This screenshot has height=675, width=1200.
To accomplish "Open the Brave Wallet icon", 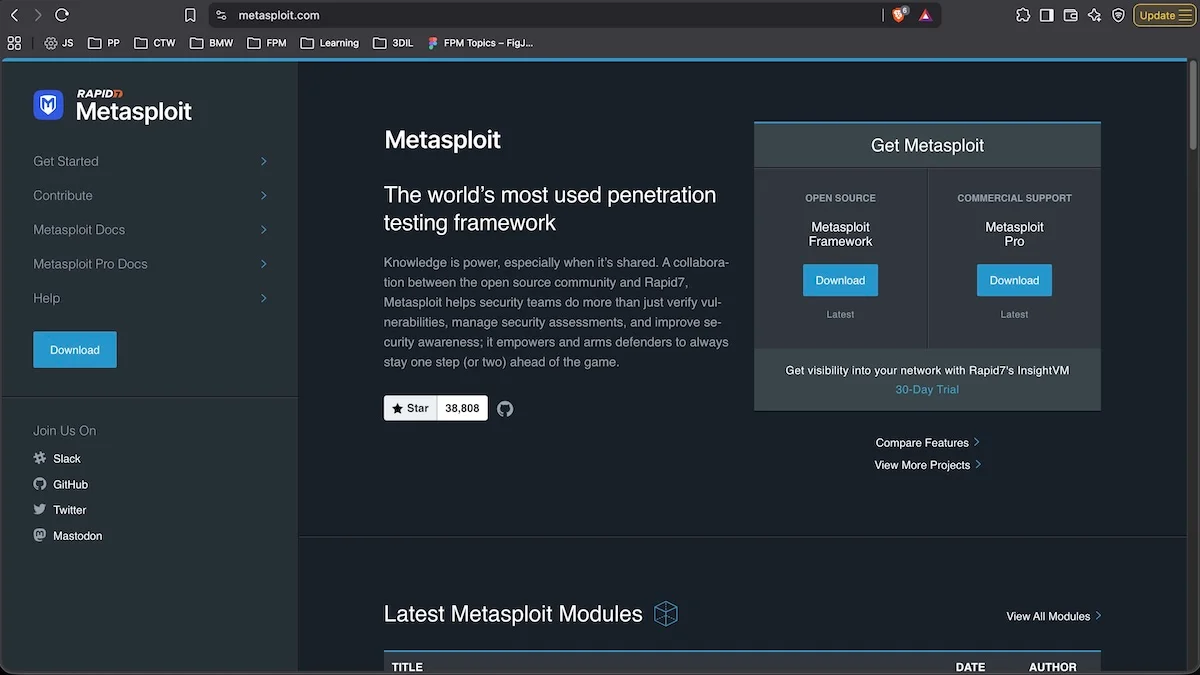I will pos(1070,15).
